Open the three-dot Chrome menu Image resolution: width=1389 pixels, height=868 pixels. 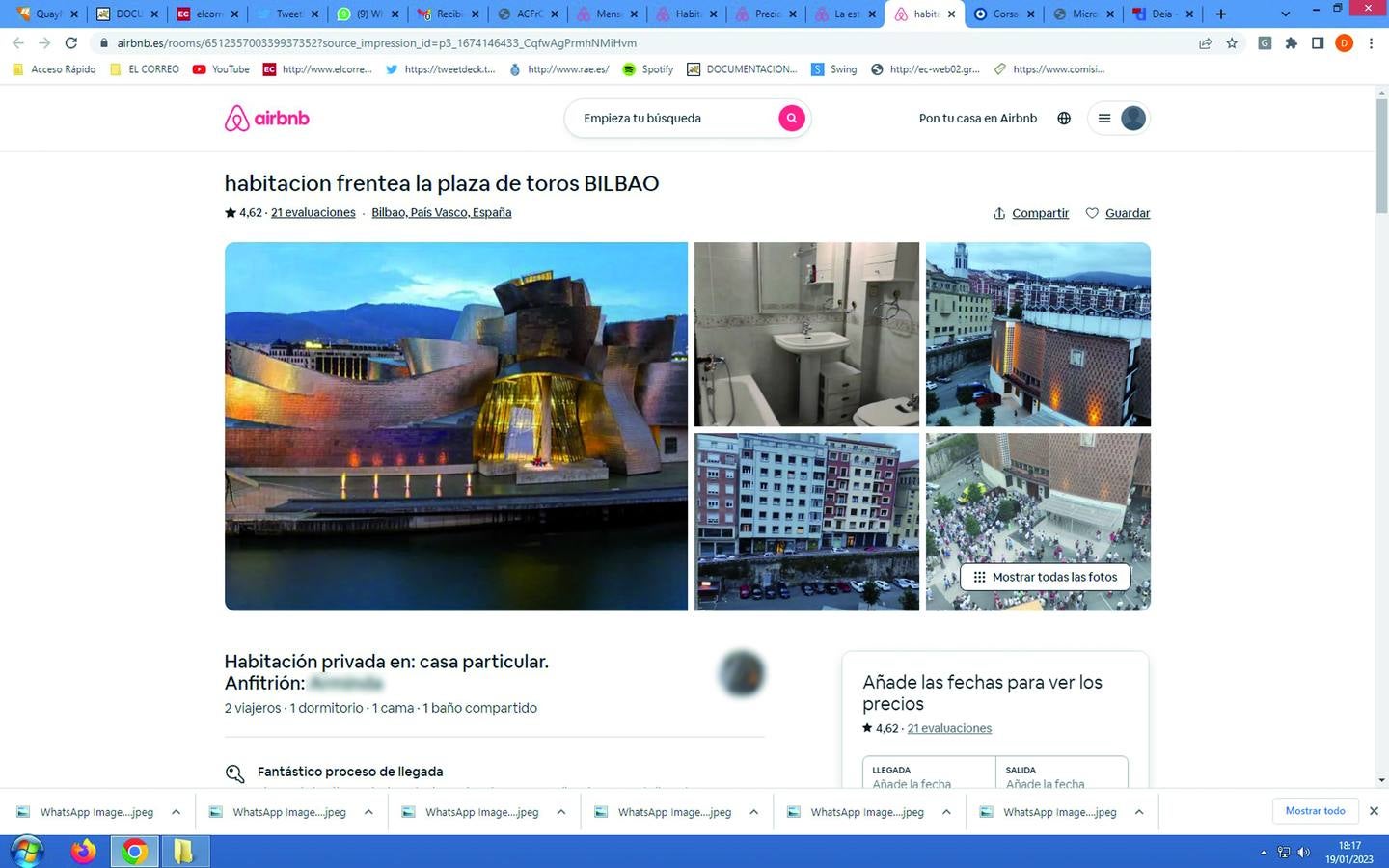coord(1371,42)
